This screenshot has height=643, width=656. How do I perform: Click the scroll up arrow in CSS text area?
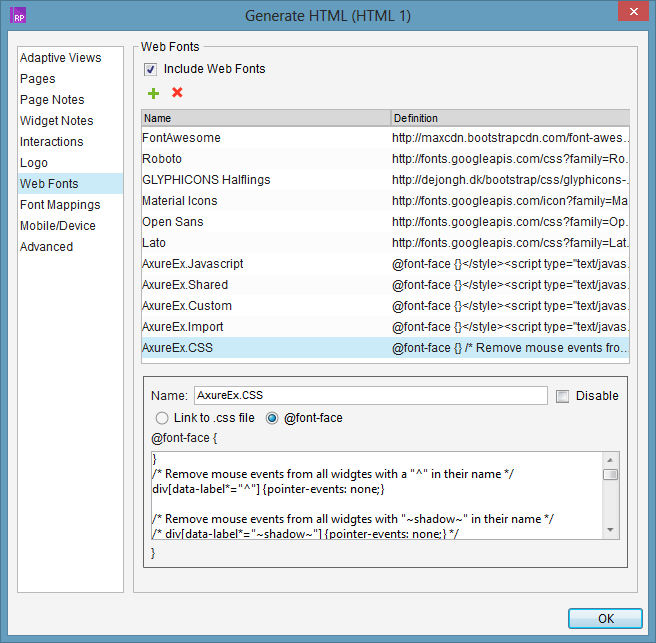click(610, 459)
